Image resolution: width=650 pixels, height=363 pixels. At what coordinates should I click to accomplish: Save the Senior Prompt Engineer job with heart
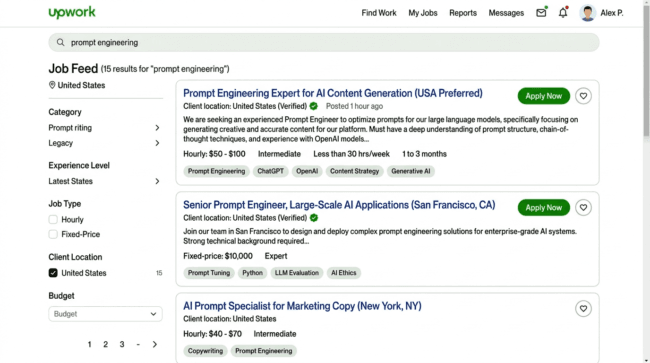click(583, 208)
